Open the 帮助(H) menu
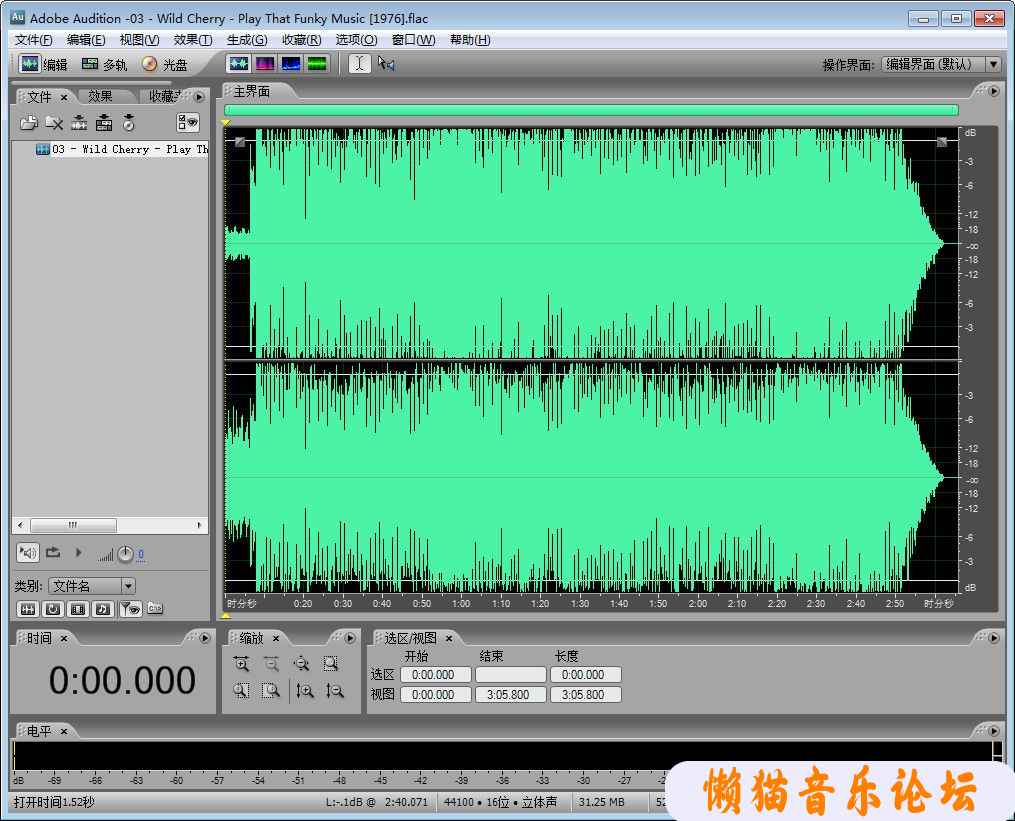 470,40
